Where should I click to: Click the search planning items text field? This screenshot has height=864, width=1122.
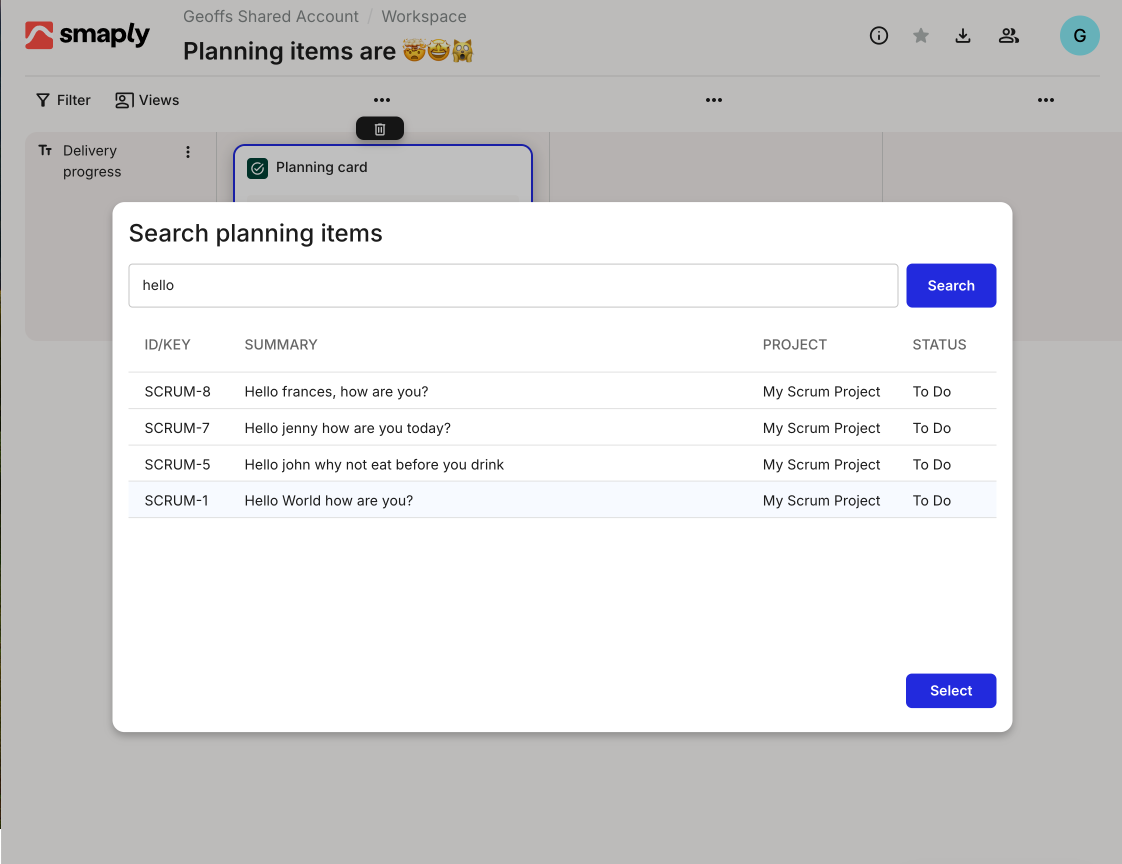point(513,285)
